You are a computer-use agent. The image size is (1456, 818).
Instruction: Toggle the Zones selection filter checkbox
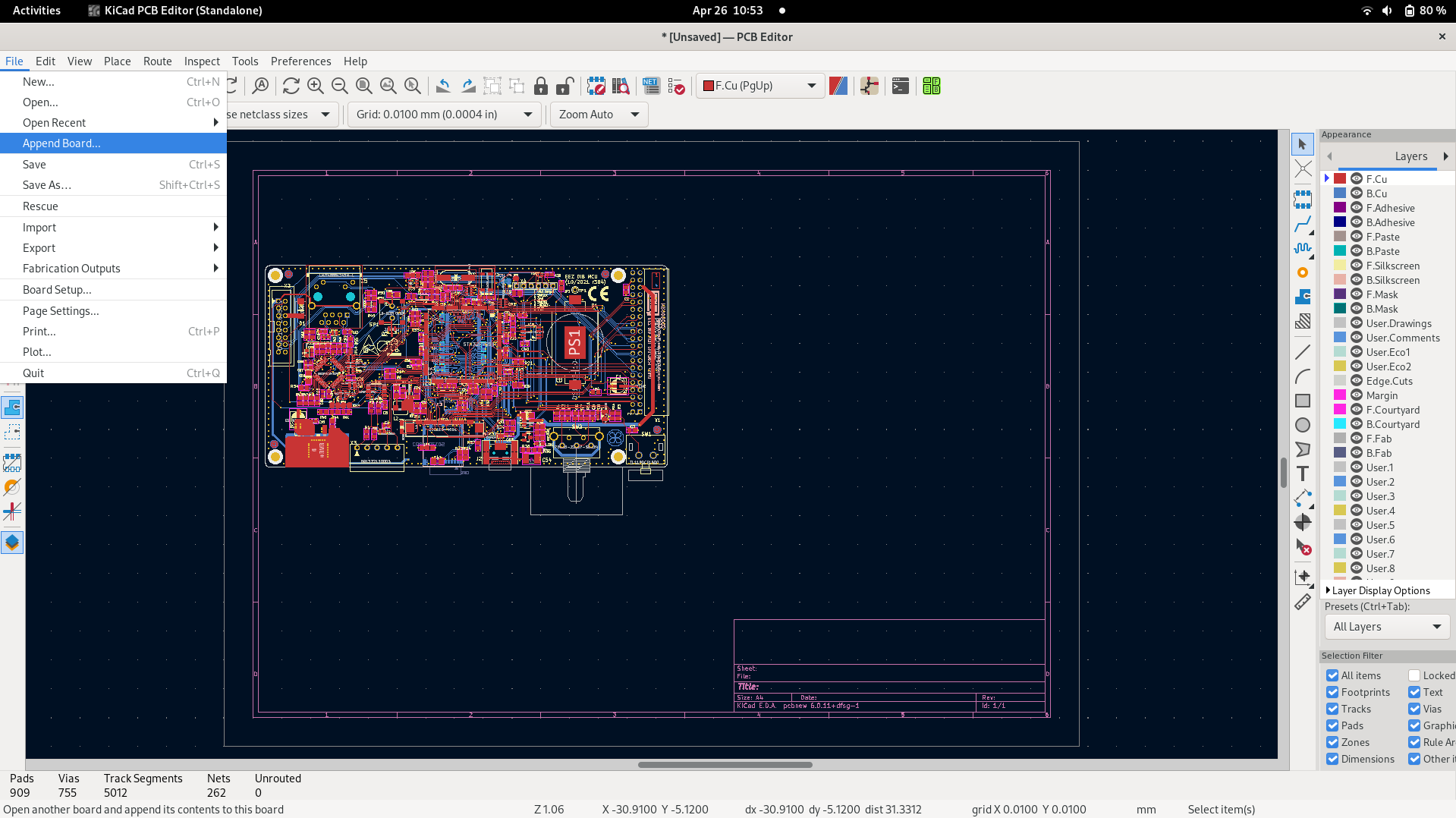pyautogui.click(x=1332, y=742)
